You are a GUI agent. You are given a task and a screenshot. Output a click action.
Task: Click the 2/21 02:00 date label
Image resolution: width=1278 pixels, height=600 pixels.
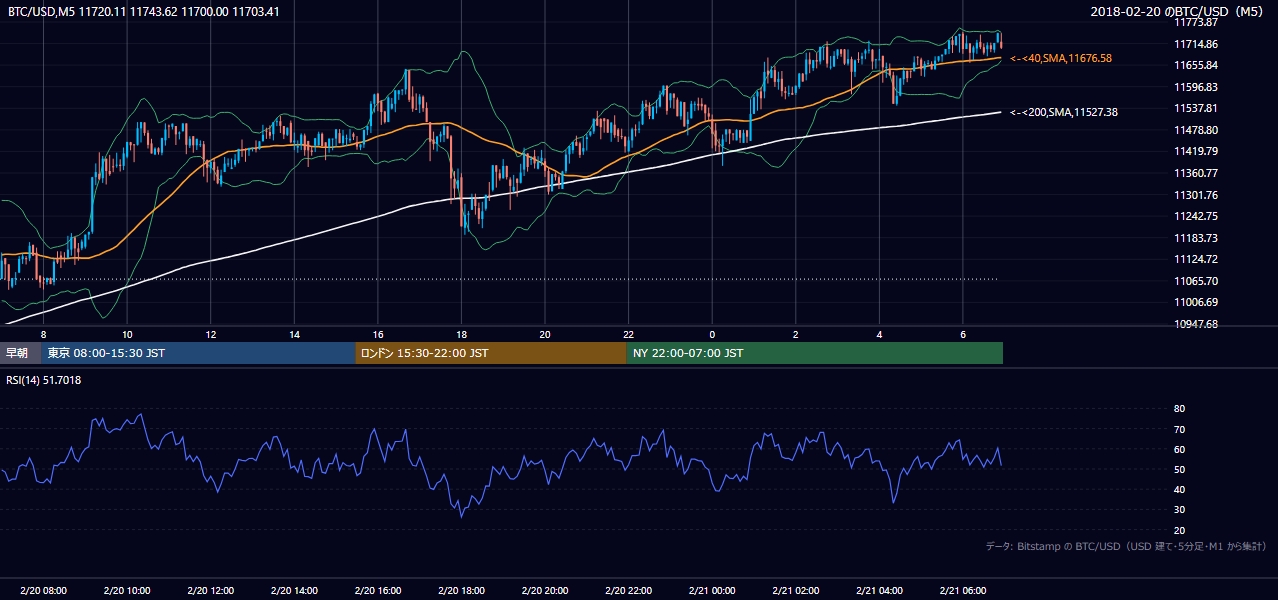click(795, 590)
